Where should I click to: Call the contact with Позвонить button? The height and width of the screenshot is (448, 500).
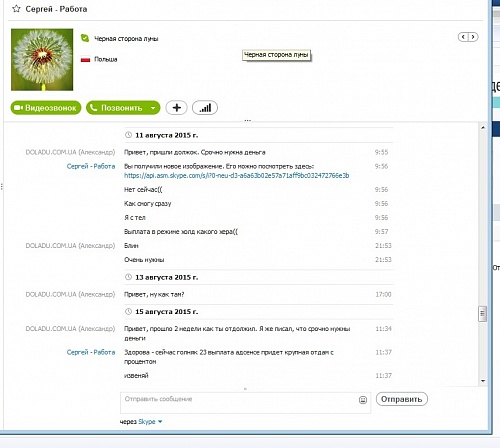click(117, 108)
